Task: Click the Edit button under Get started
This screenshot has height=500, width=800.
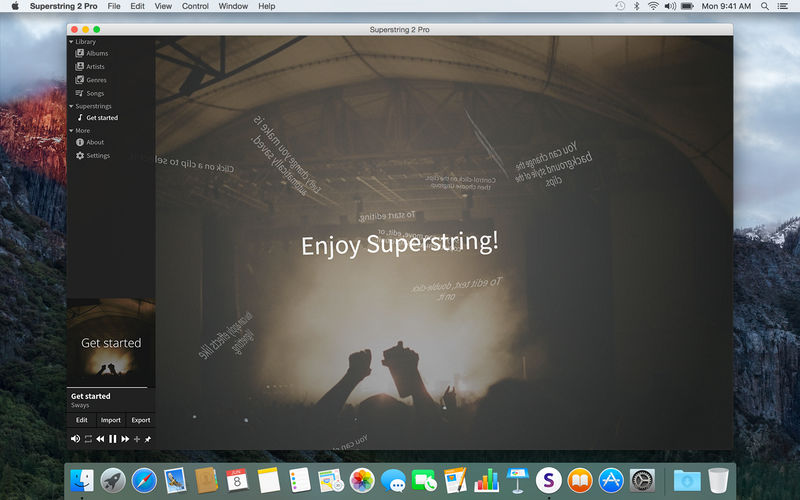Action: click(x=82, y=420)
